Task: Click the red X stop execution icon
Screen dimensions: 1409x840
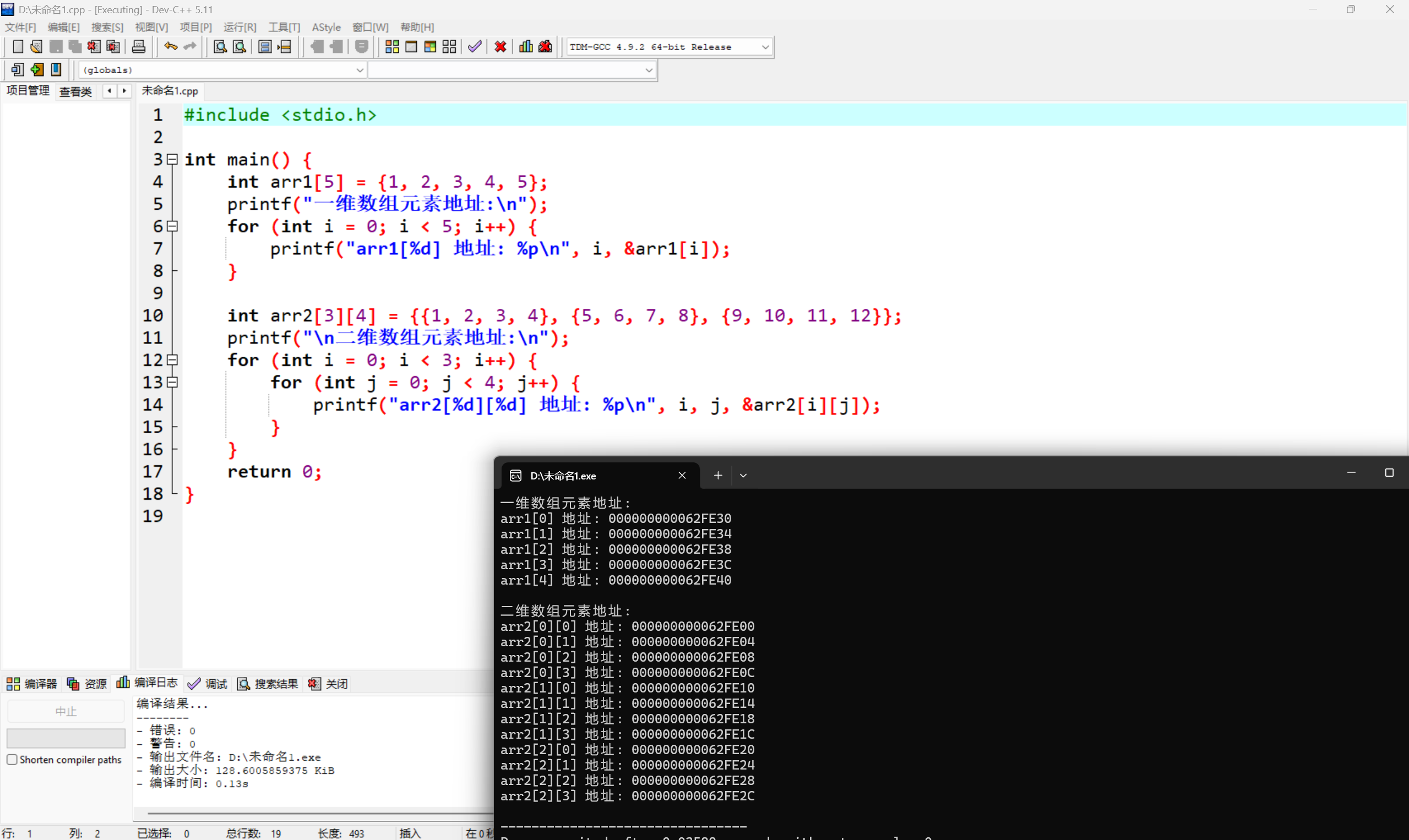Action: click(x=500, y=47)
